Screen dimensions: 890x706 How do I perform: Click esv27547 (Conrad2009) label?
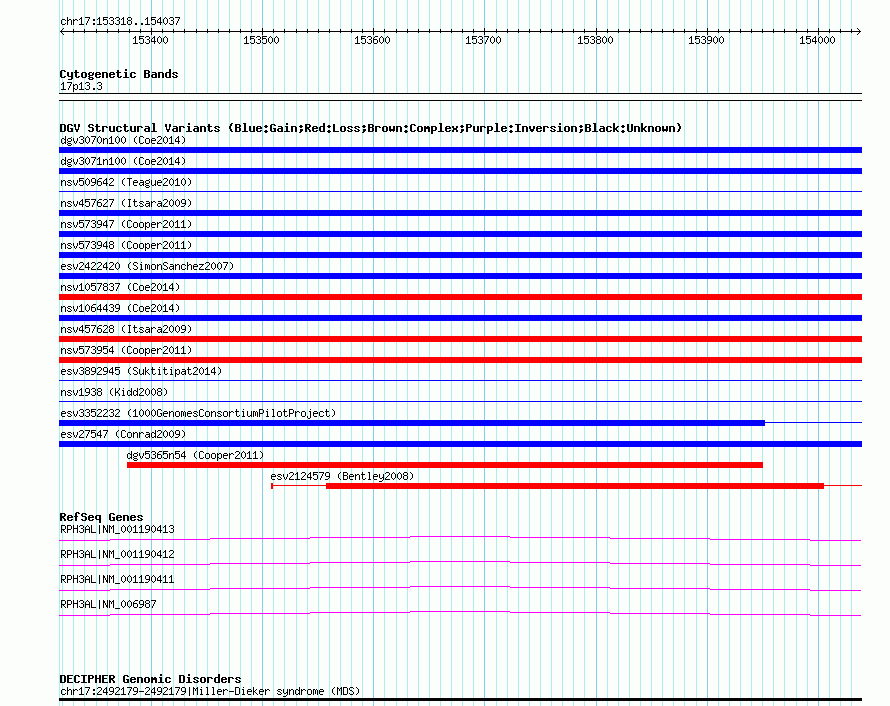[x=123, y=434]
